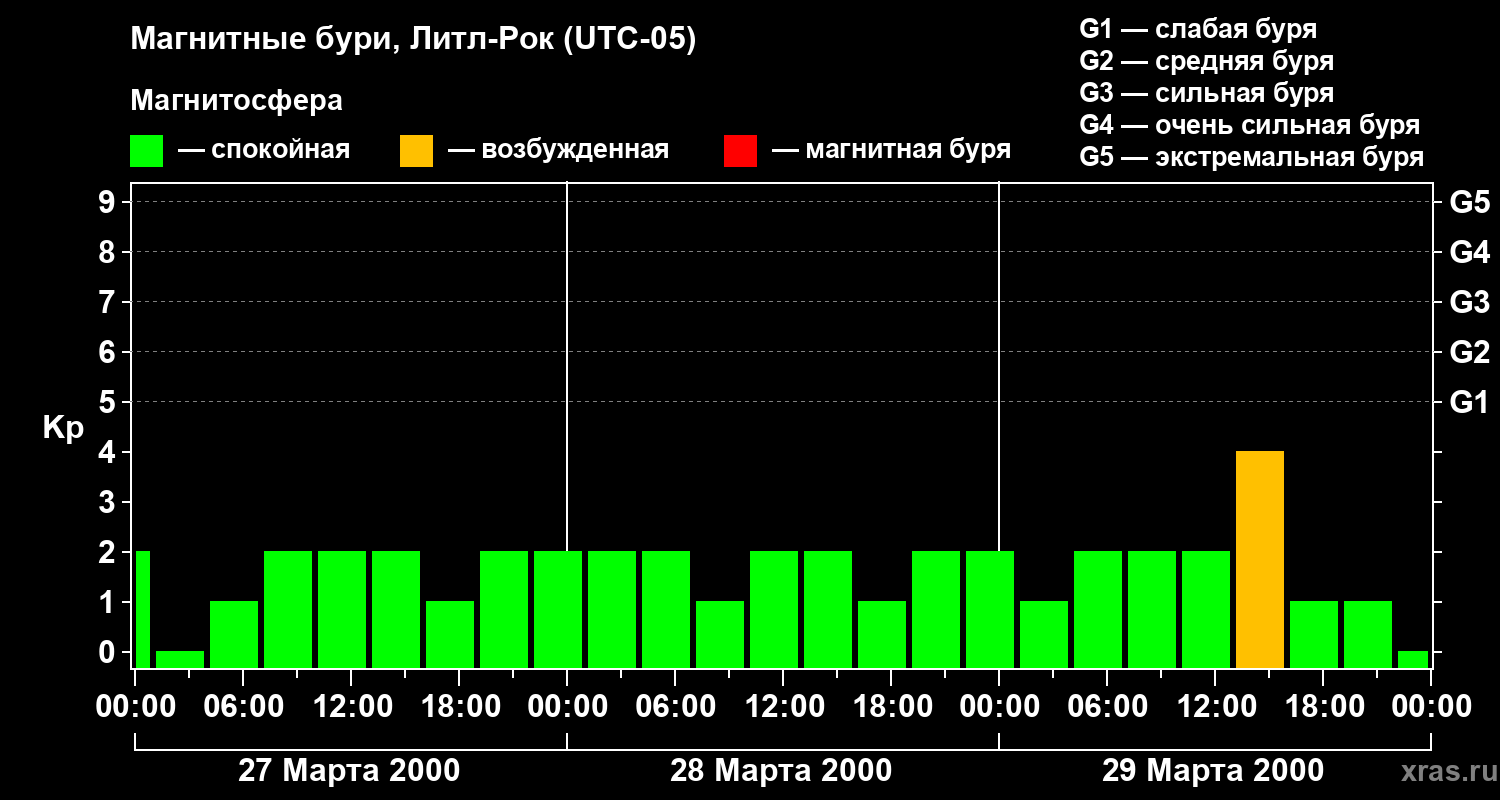Click the 28 Марта 2000 date label
Screen dimensions: 1500x800
[781, 770]
